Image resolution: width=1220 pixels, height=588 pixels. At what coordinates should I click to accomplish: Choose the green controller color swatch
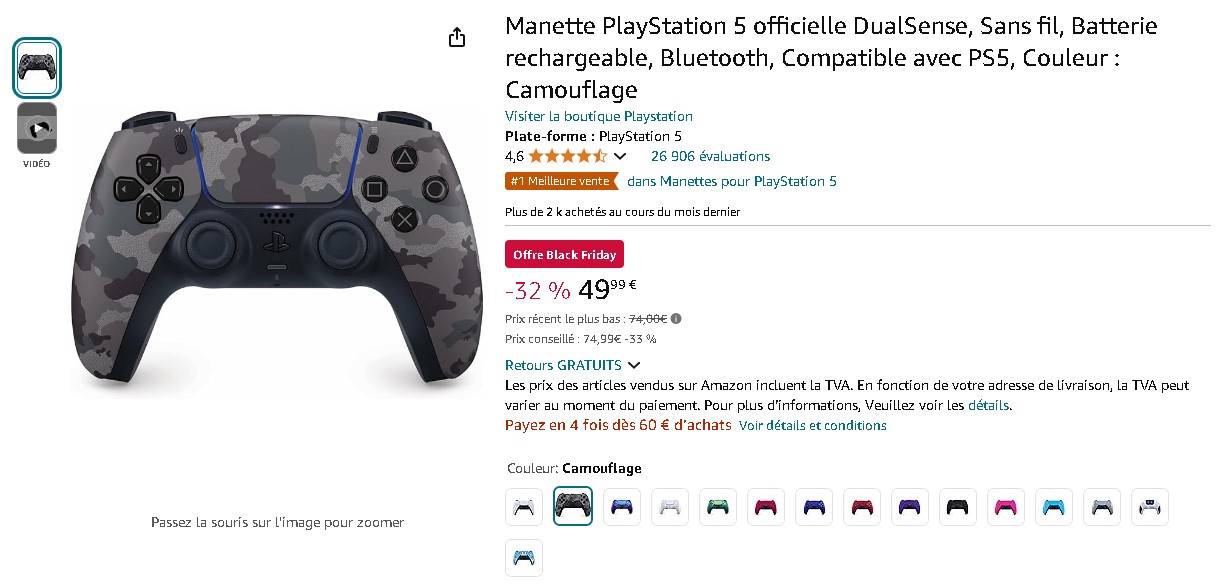click(x=718, y=507)
